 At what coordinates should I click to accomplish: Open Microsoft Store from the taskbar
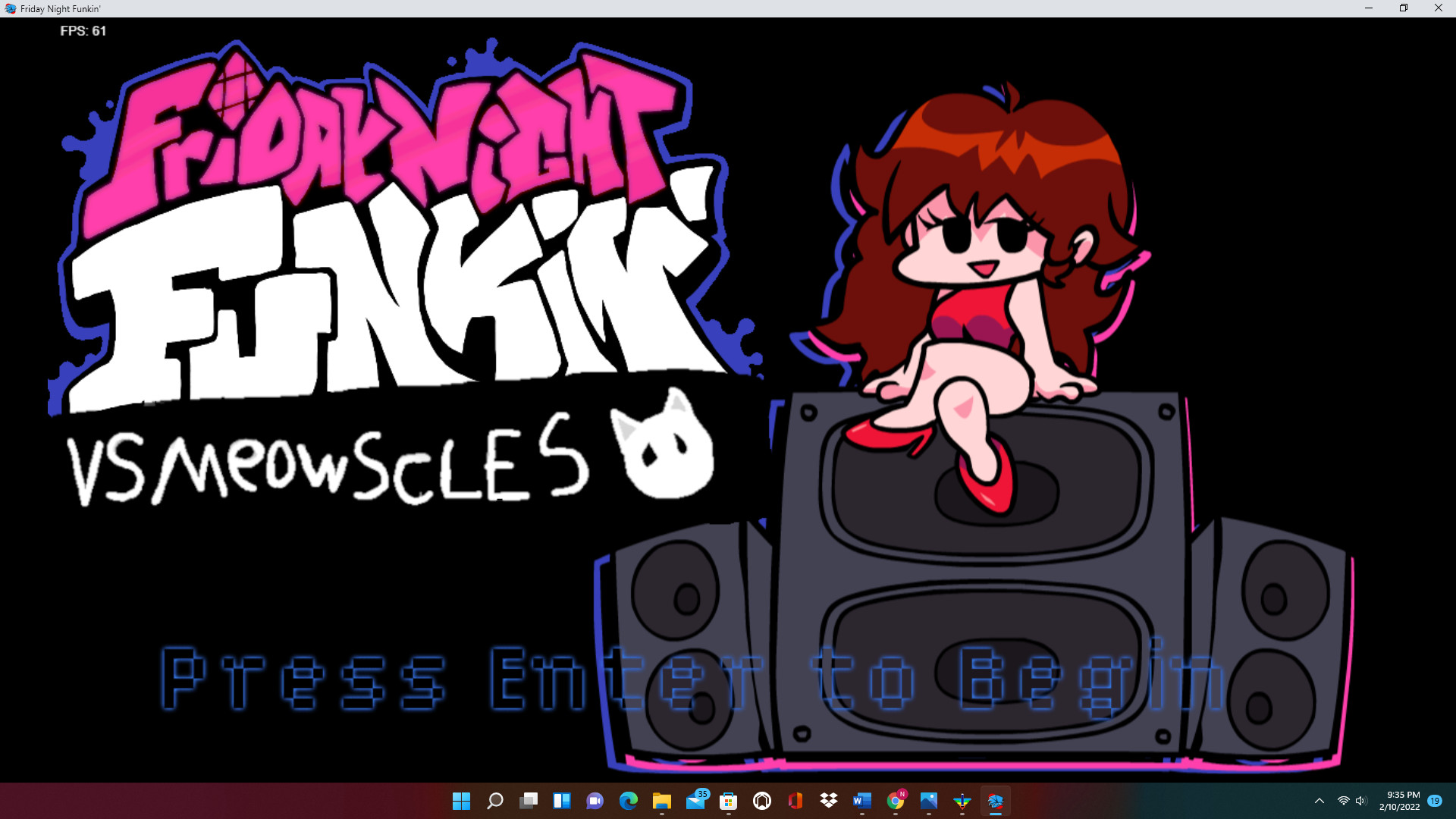[729, 801]
